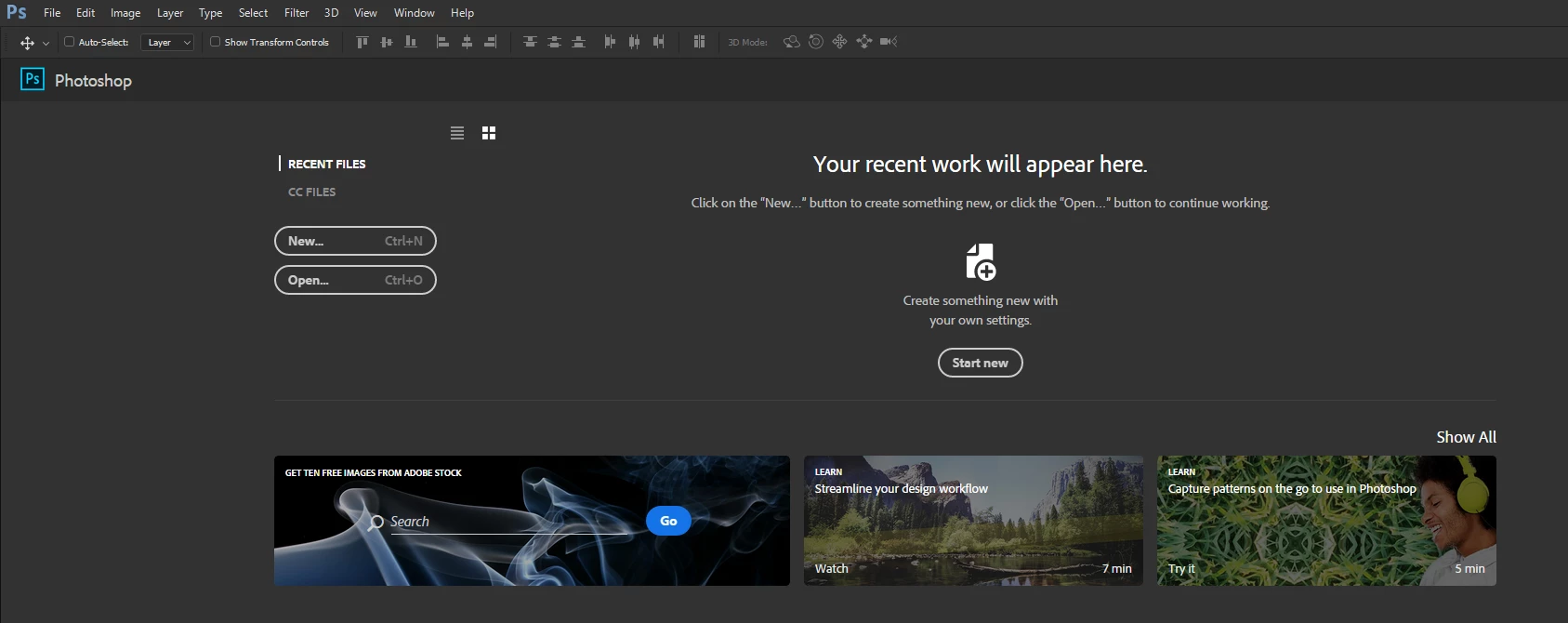Click Align right edges icon

pos(491,42)
